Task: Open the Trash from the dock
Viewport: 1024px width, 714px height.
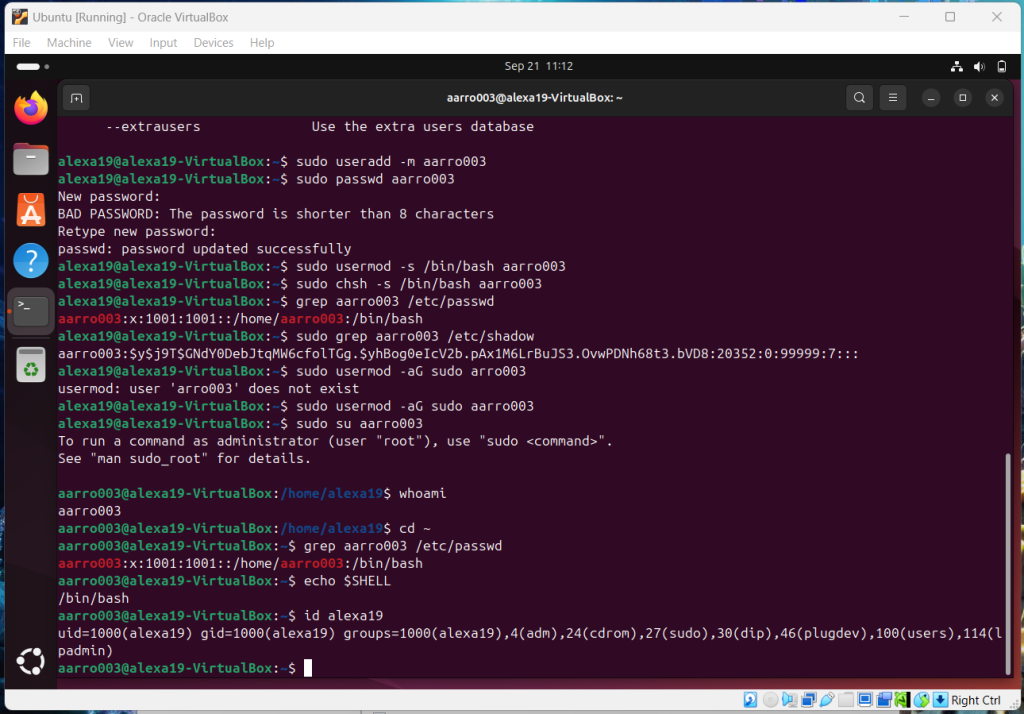Action: 31,364
